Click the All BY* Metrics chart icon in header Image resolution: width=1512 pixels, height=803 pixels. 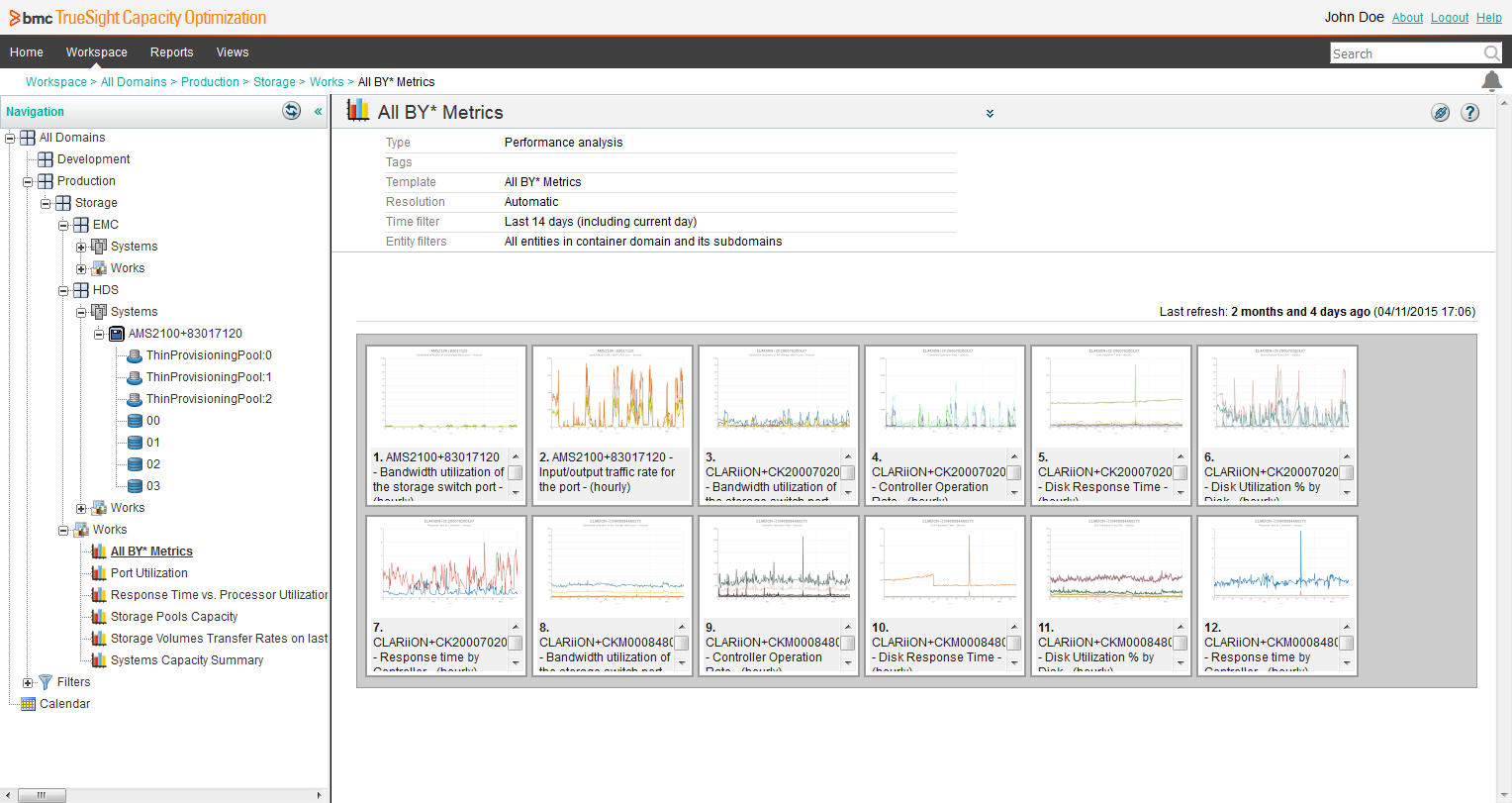click(358, 111)
